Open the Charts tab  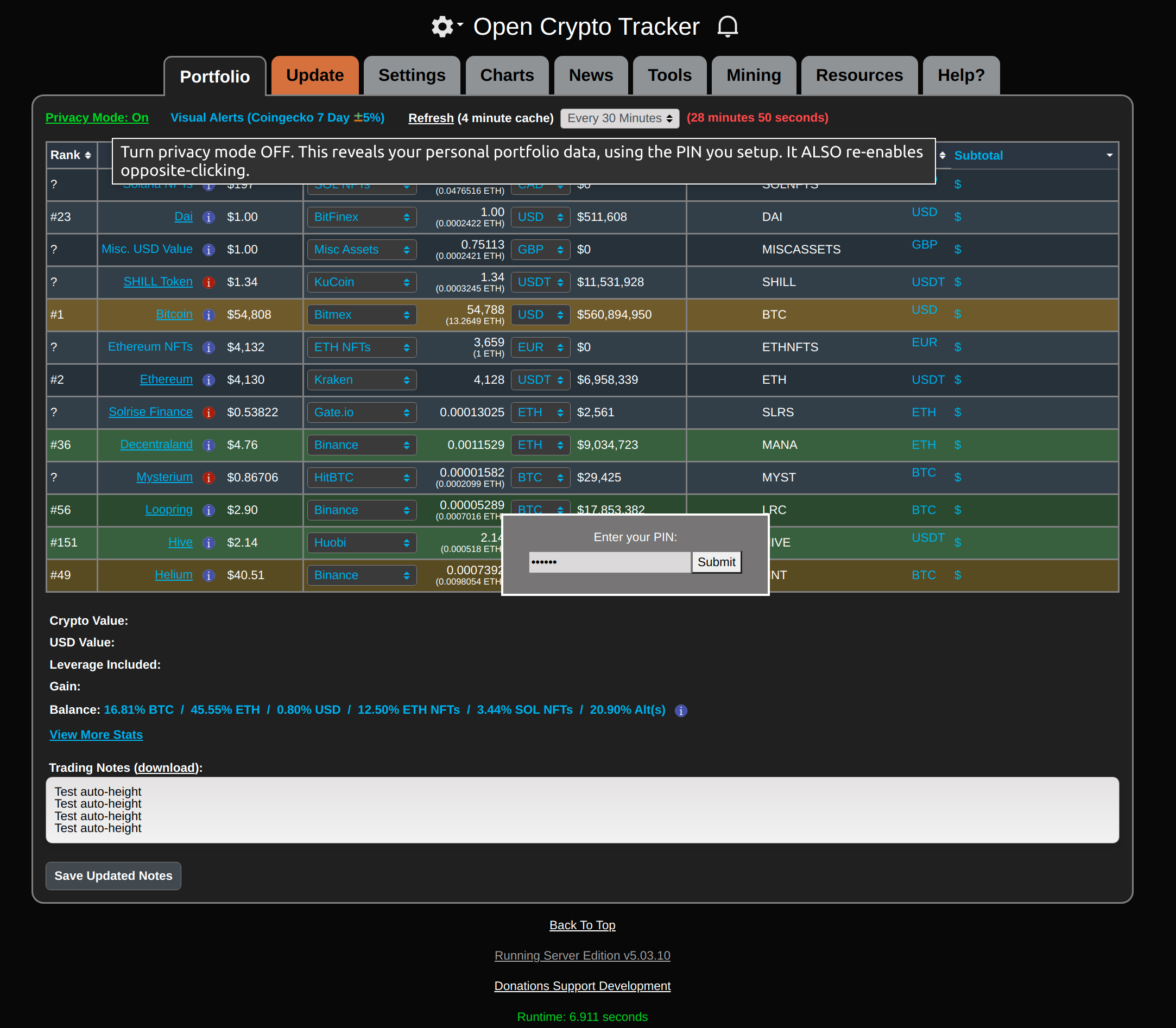point(507,75)
